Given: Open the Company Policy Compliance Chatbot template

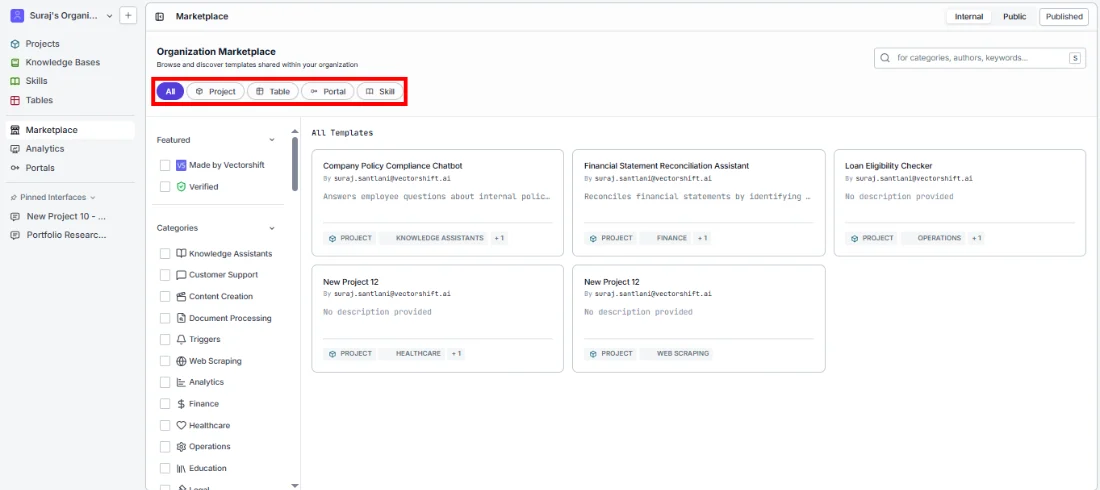Looking at the screenshot, I should tap(437, 203).
